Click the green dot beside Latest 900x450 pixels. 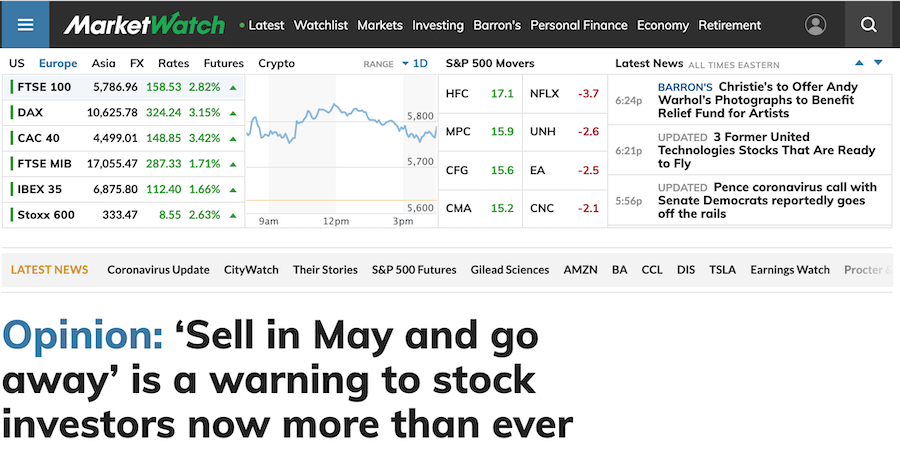tap(242, 26)
